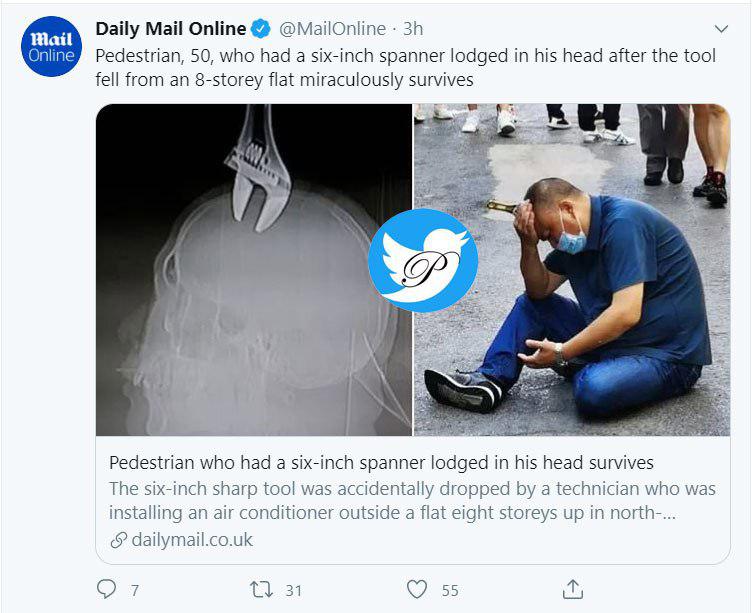This screenshot has width=753, height=613.
Task: Open the tweet options chevron menu
Action: tap(720, 29)
